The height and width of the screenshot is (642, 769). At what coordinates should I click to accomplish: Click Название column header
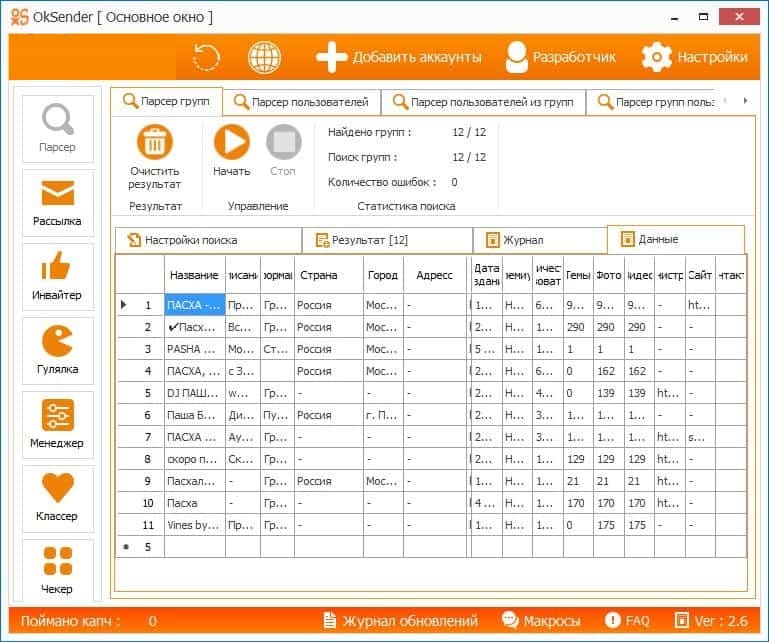195,275
